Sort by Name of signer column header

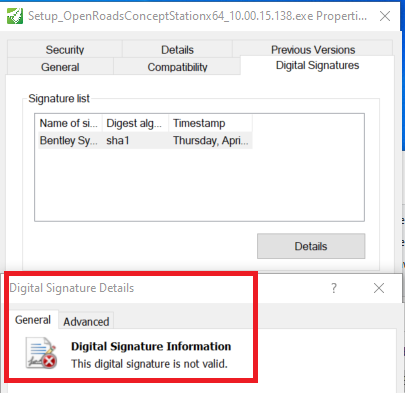69,123
